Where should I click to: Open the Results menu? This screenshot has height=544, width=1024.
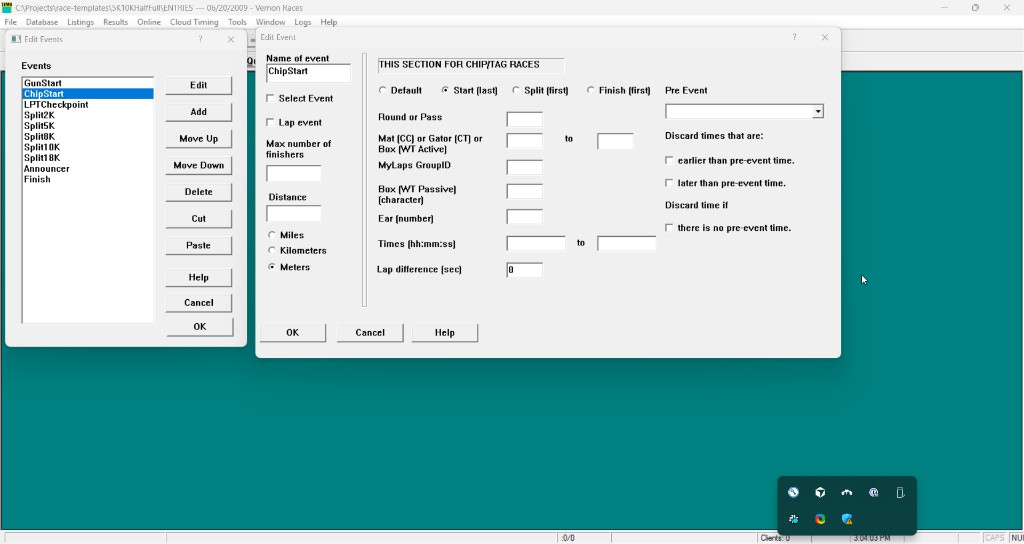click(116, 22)
